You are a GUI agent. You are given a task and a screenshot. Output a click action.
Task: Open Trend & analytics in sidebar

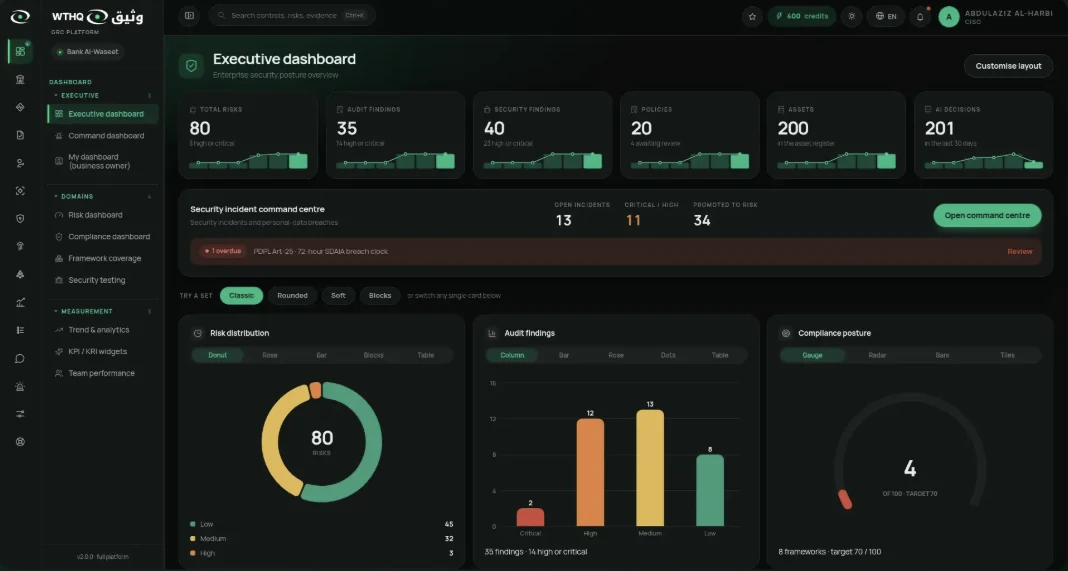pyautogui.click(x=103, y=330)
